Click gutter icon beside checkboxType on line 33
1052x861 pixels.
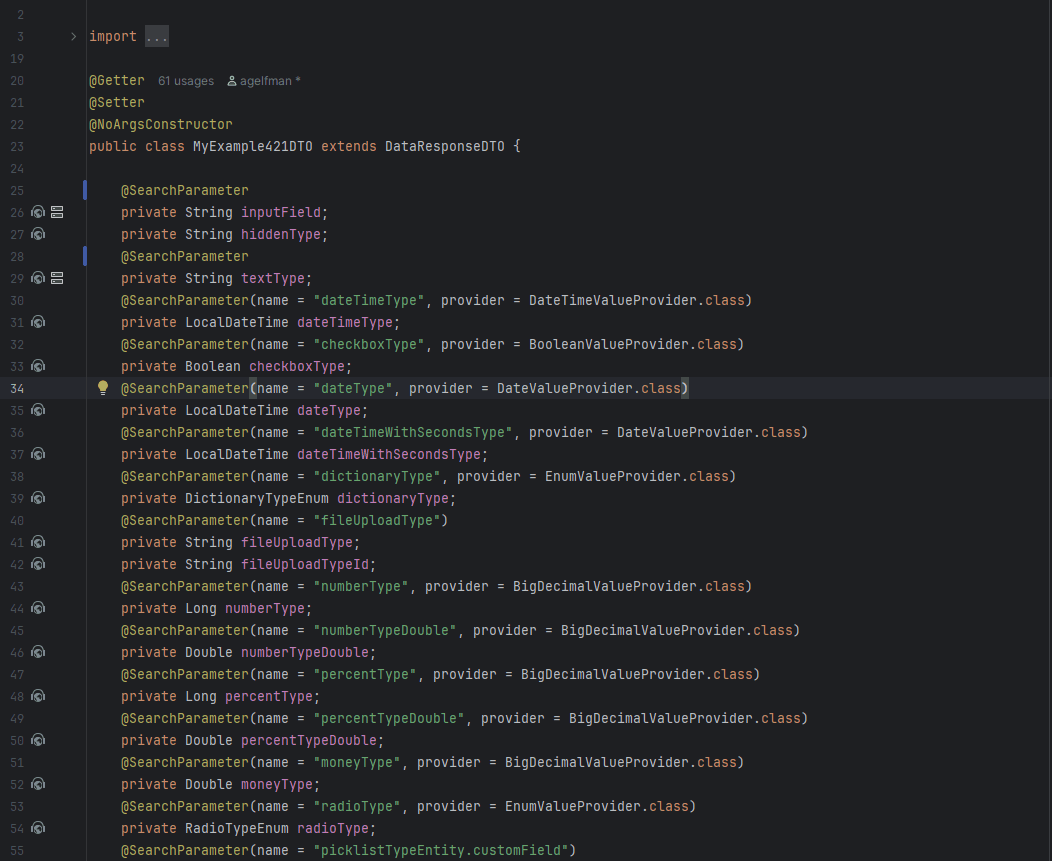click(x=38, y=366)
